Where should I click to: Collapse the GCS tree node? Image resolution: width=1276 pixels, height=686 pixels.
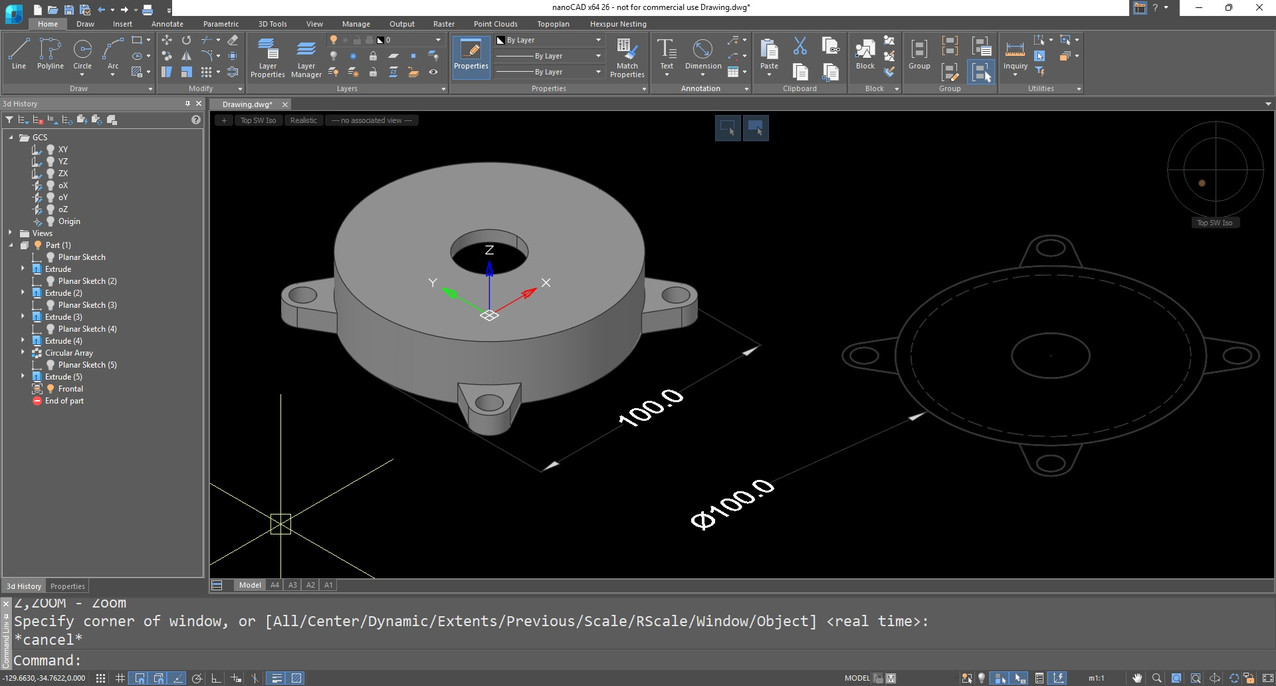coord(11,137)
